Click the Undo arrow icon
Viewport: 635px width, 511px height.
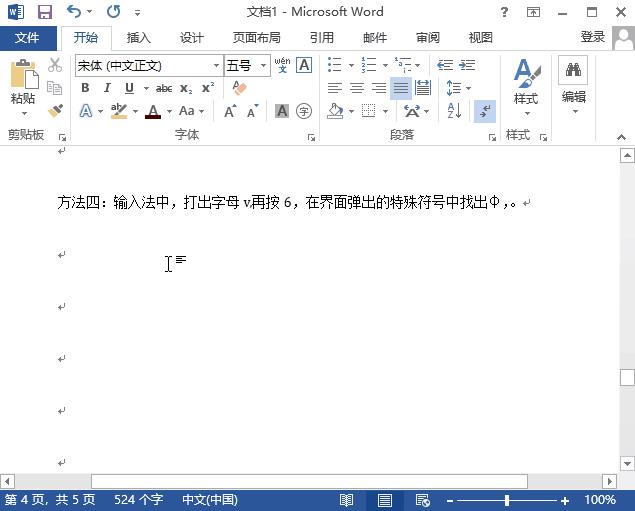click(x=74, y=12)
